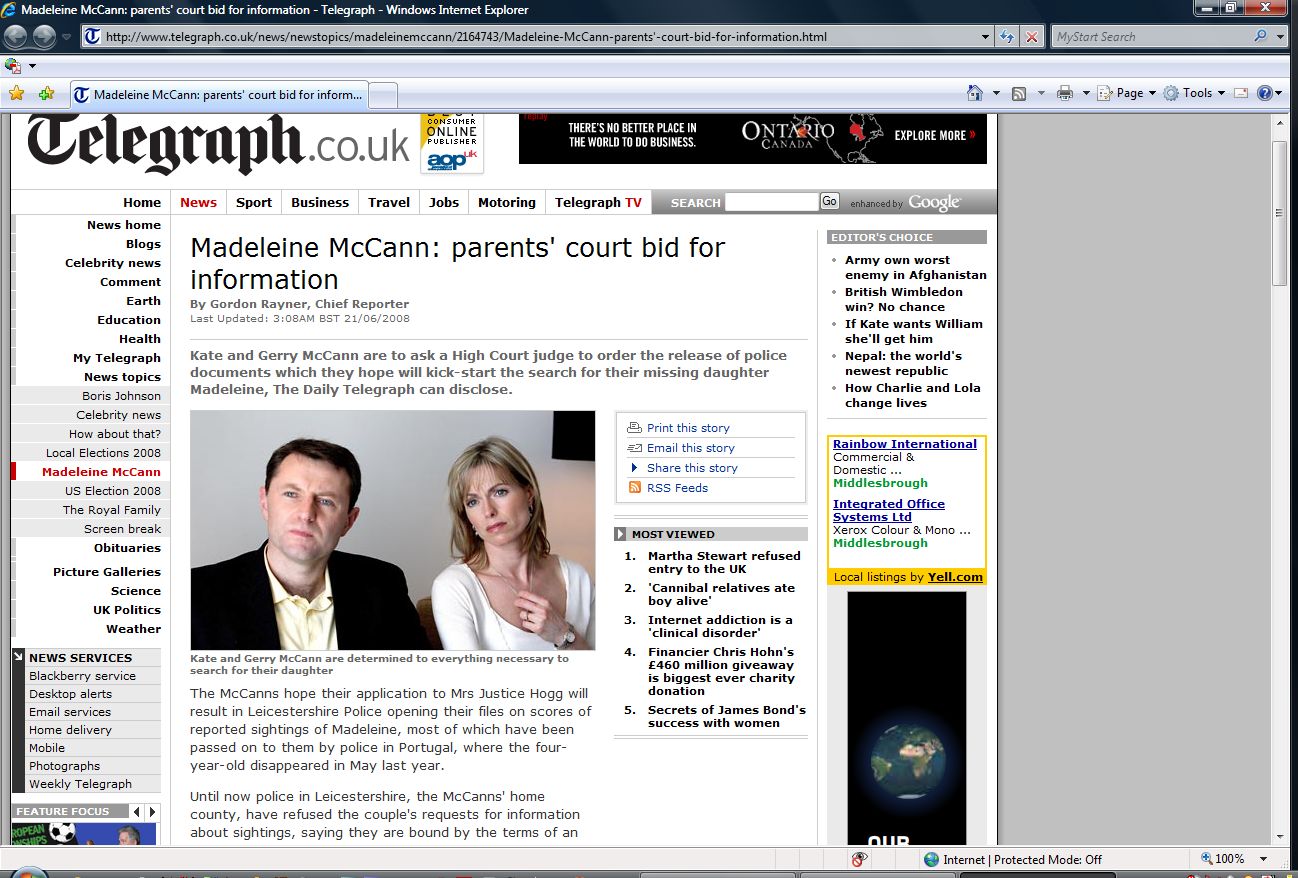Click the browser Back arrow button

16,37
